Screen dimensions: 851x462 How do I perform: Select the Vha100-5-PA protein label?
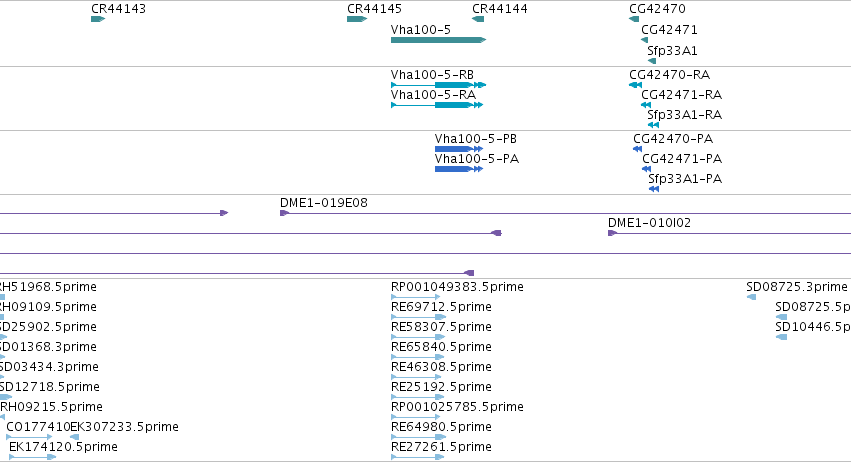point(477,159)
